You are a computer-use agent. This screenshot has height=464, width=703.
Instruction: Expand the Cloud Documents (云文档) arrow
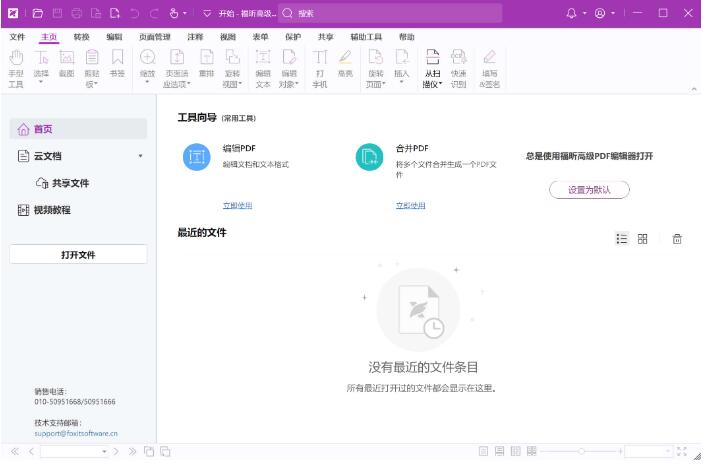pos(140,156)
